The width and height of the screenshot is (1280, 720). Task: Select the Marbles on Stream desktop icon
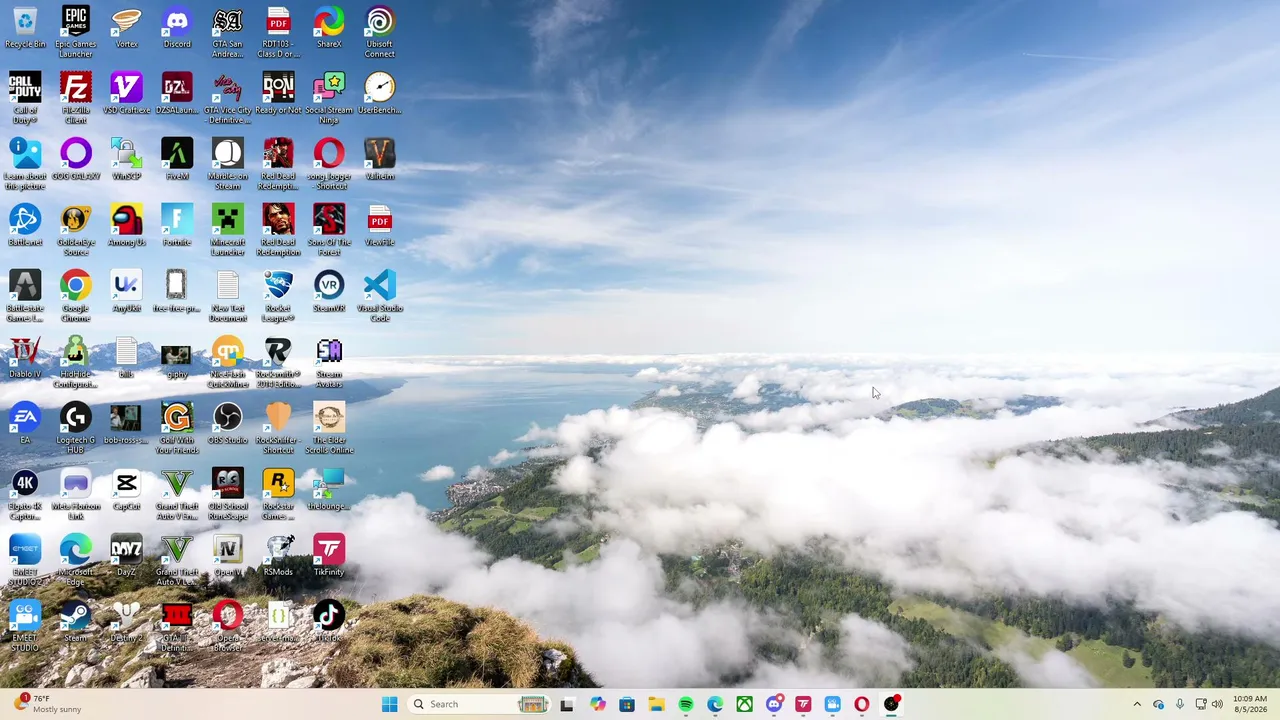(x=228, y=164)
